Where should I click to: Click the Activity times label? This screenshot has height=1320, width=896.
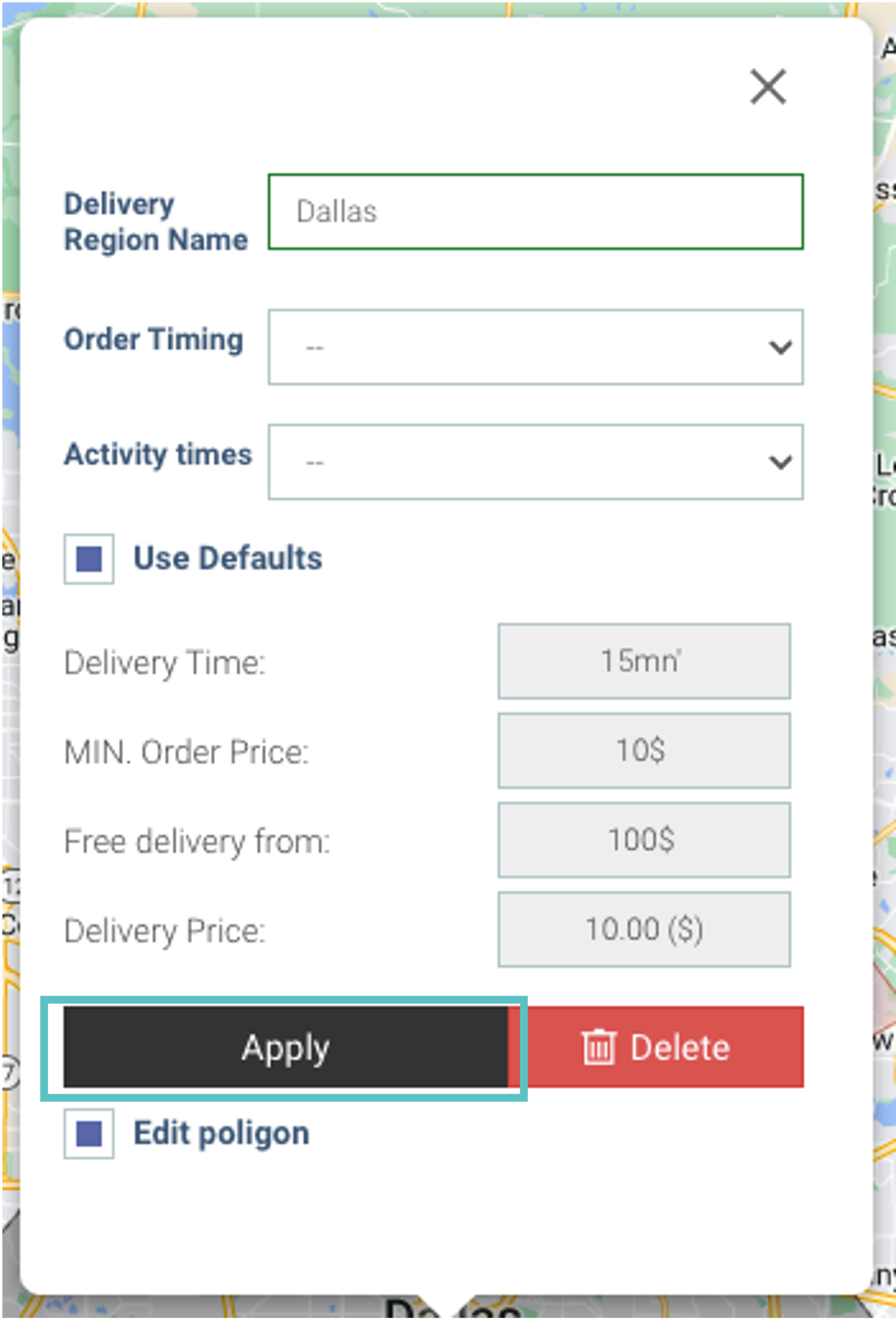point(158,454)
